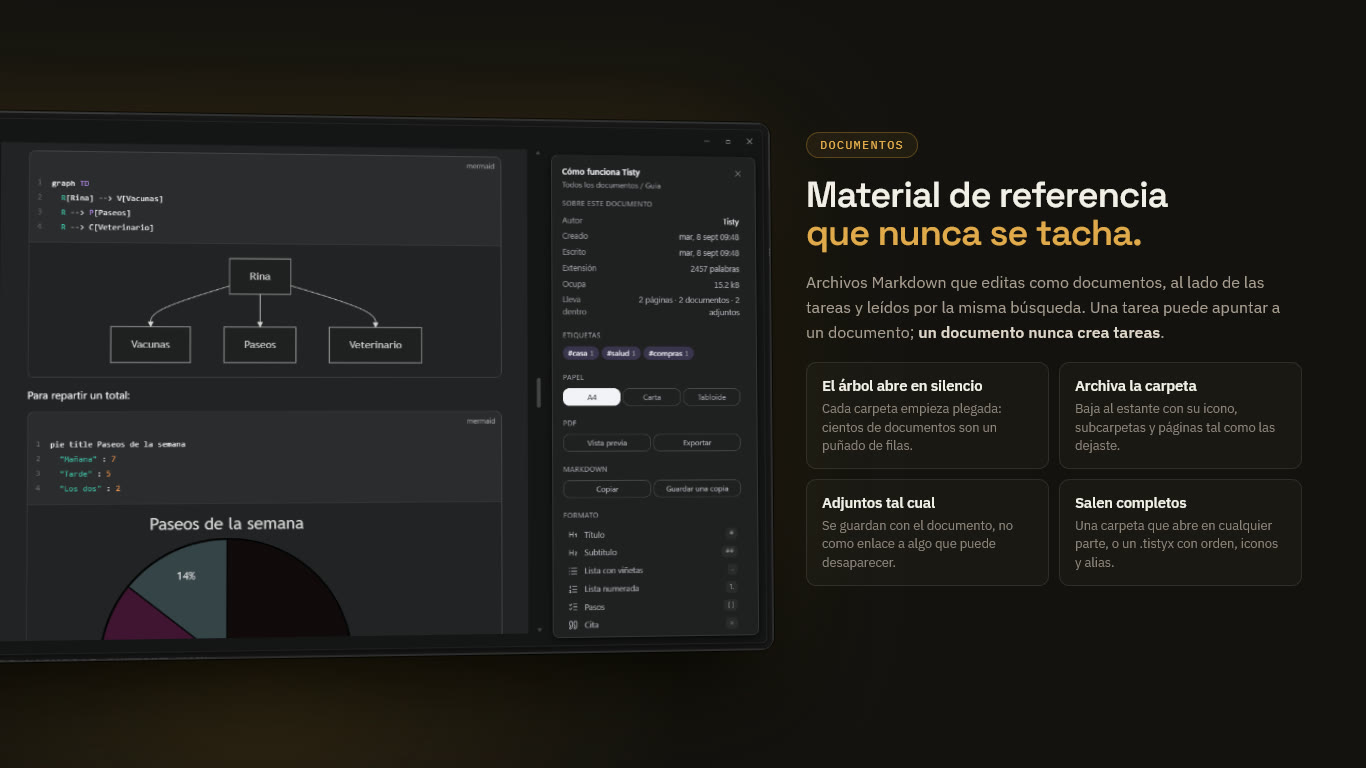1366x768 pixels.
Task: Click the Título format row label
Action: [x=594, y=535]
